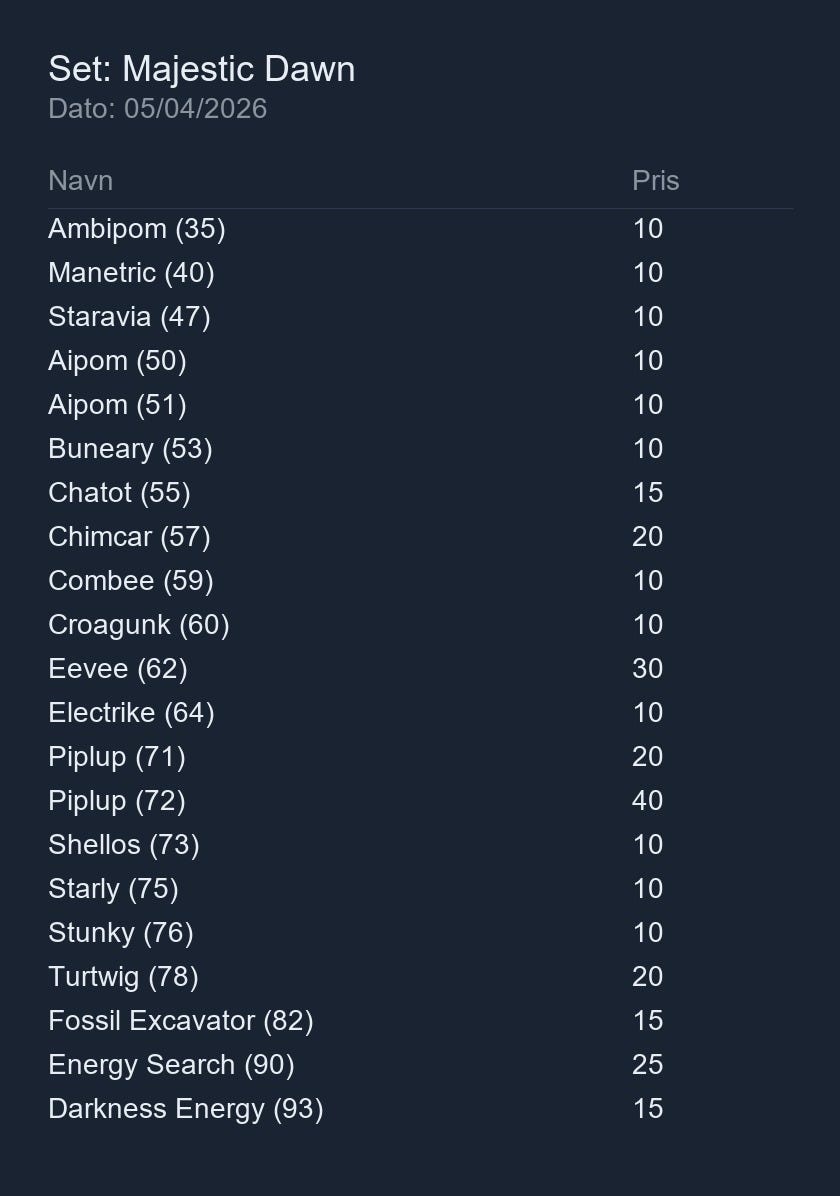Image resolution: width=840 pixels, height=1196 pixels.
Task: Select the Aipom (50) row
Action: coord(420,361)
